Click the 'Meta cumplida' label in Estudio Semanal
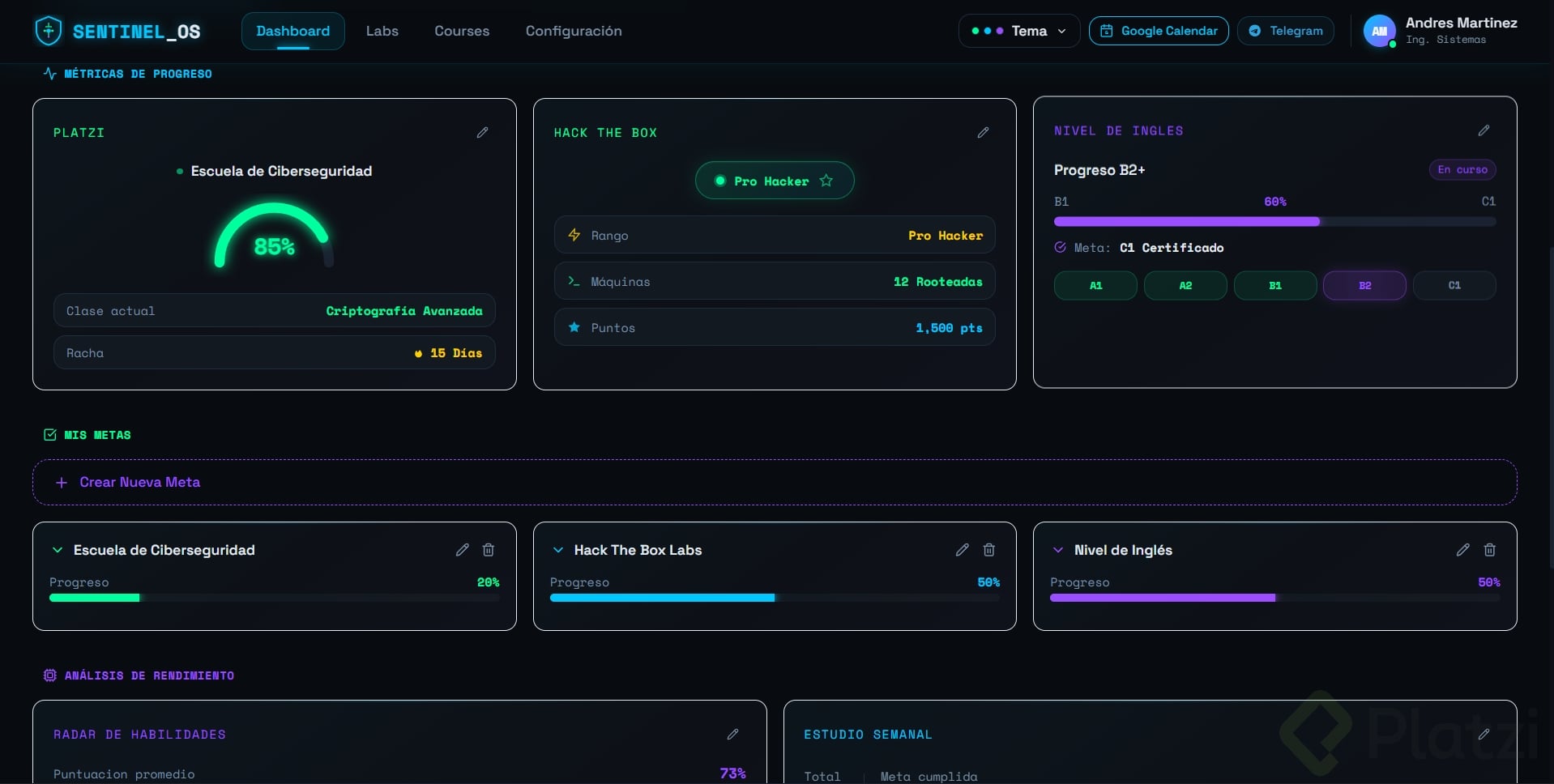Screen dimensions: 1554x784 click(x=929, y=777)
